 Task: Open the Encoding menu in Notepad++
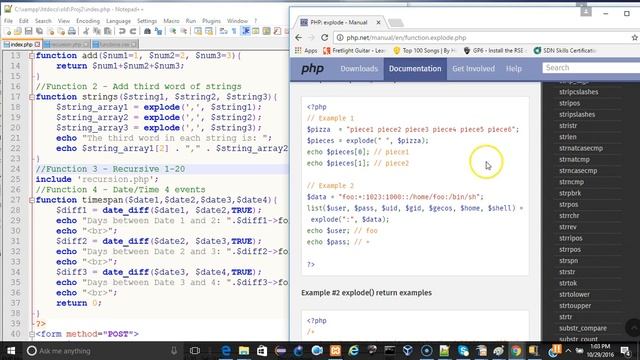tap(88, 21)
